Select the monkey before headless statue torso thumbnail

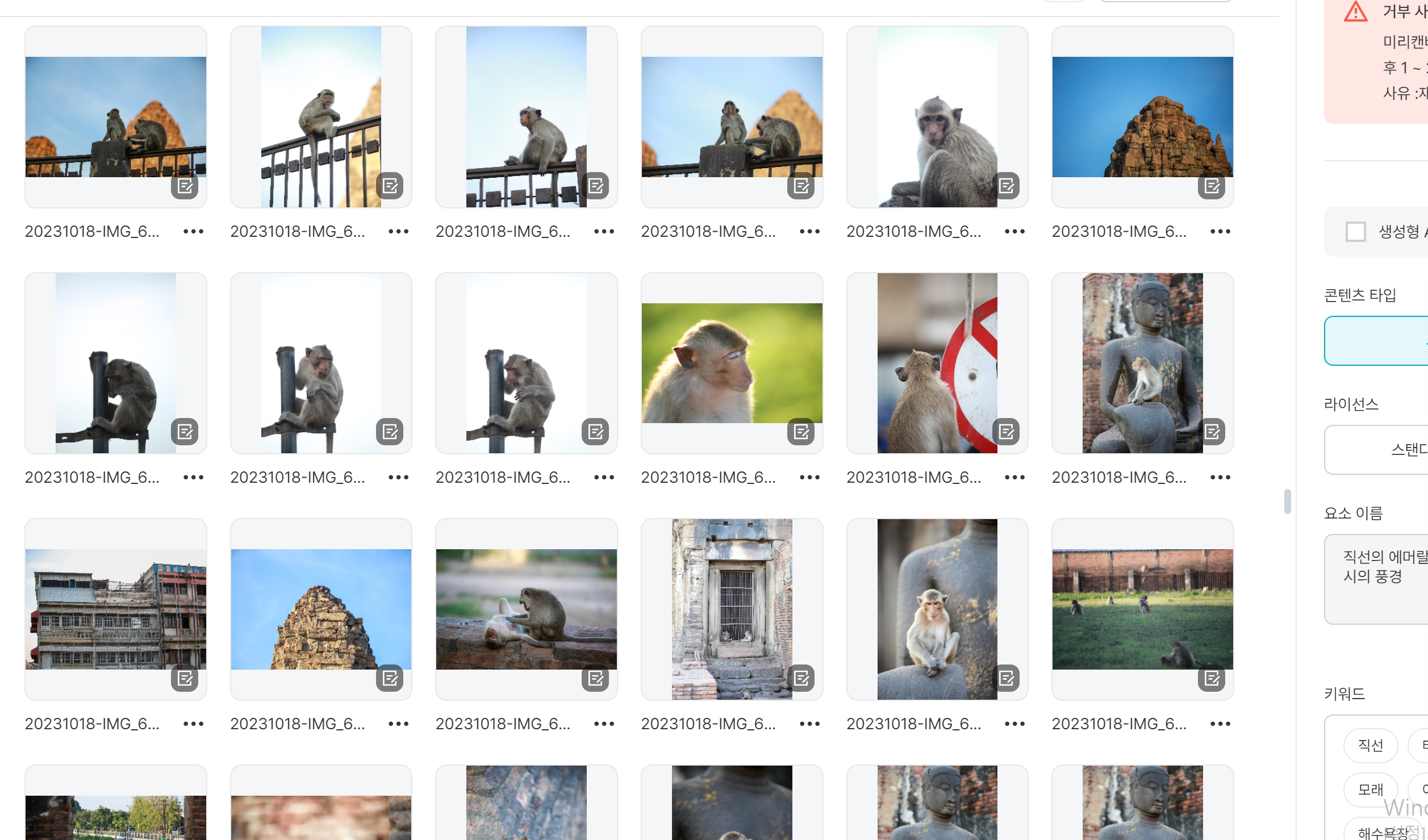point(937,609)
